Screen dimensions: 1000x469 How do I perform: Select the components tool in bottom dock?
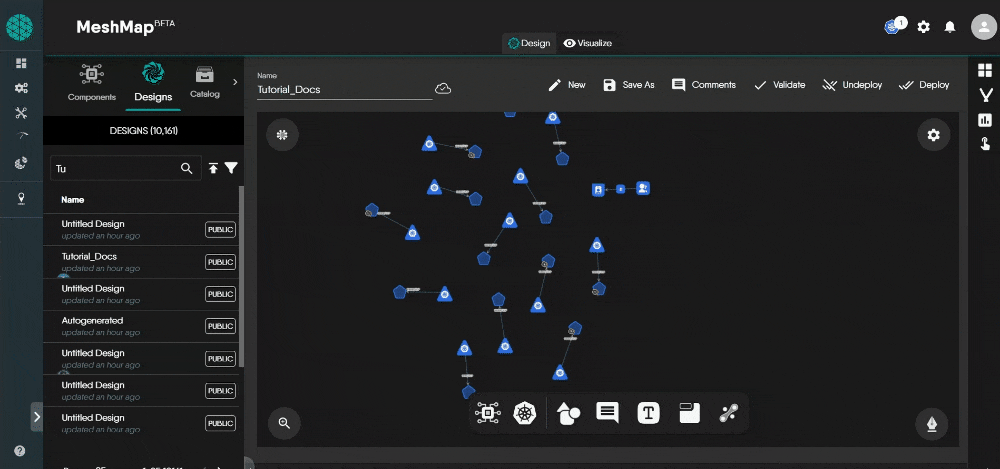pyautogui.click(x=487, y=412)
